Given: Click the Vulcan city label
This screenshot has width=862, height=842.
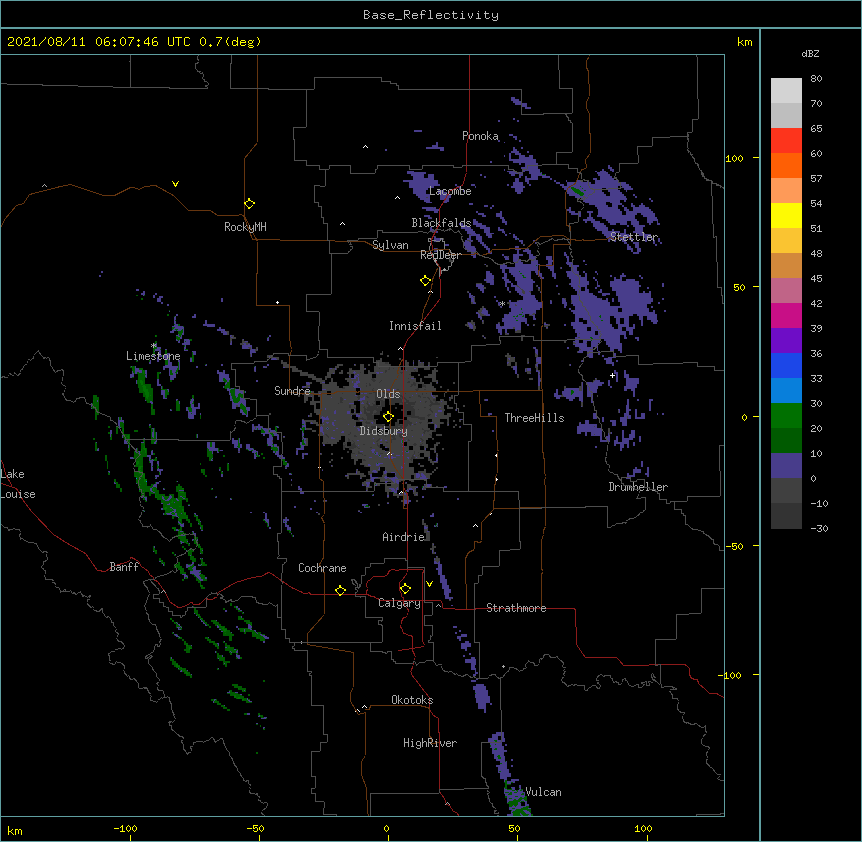Looking at the screenshot, I should point(543,792).
